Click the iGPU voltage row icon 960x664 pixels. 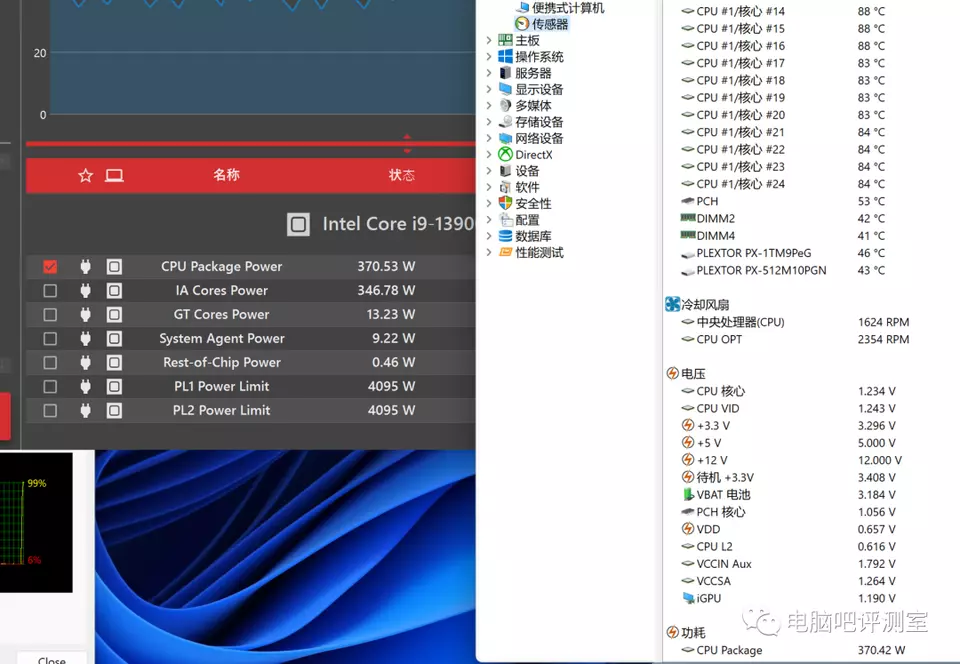point(688,598)
